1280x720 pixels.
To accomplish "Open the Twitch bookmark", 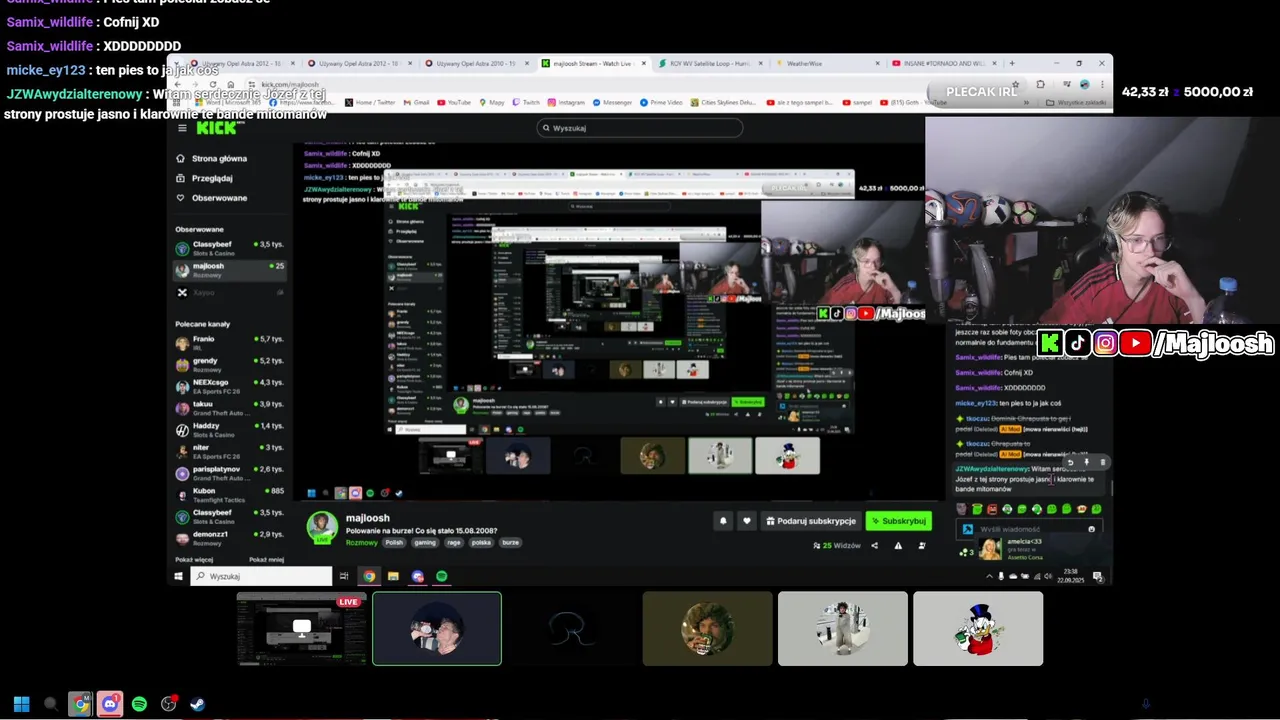I will click(526, 102).
